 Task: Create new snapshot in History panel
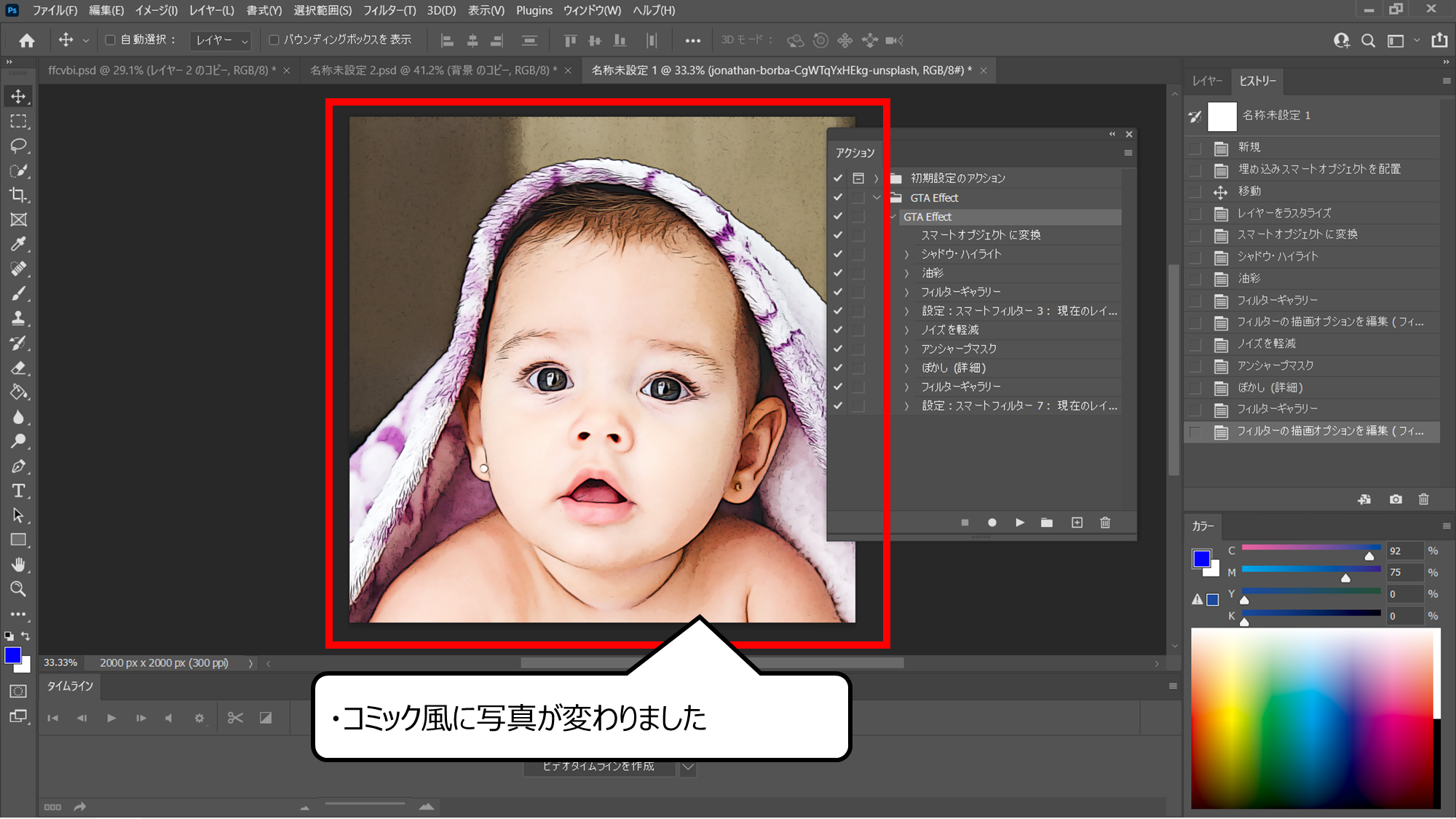coord(1396,499)
